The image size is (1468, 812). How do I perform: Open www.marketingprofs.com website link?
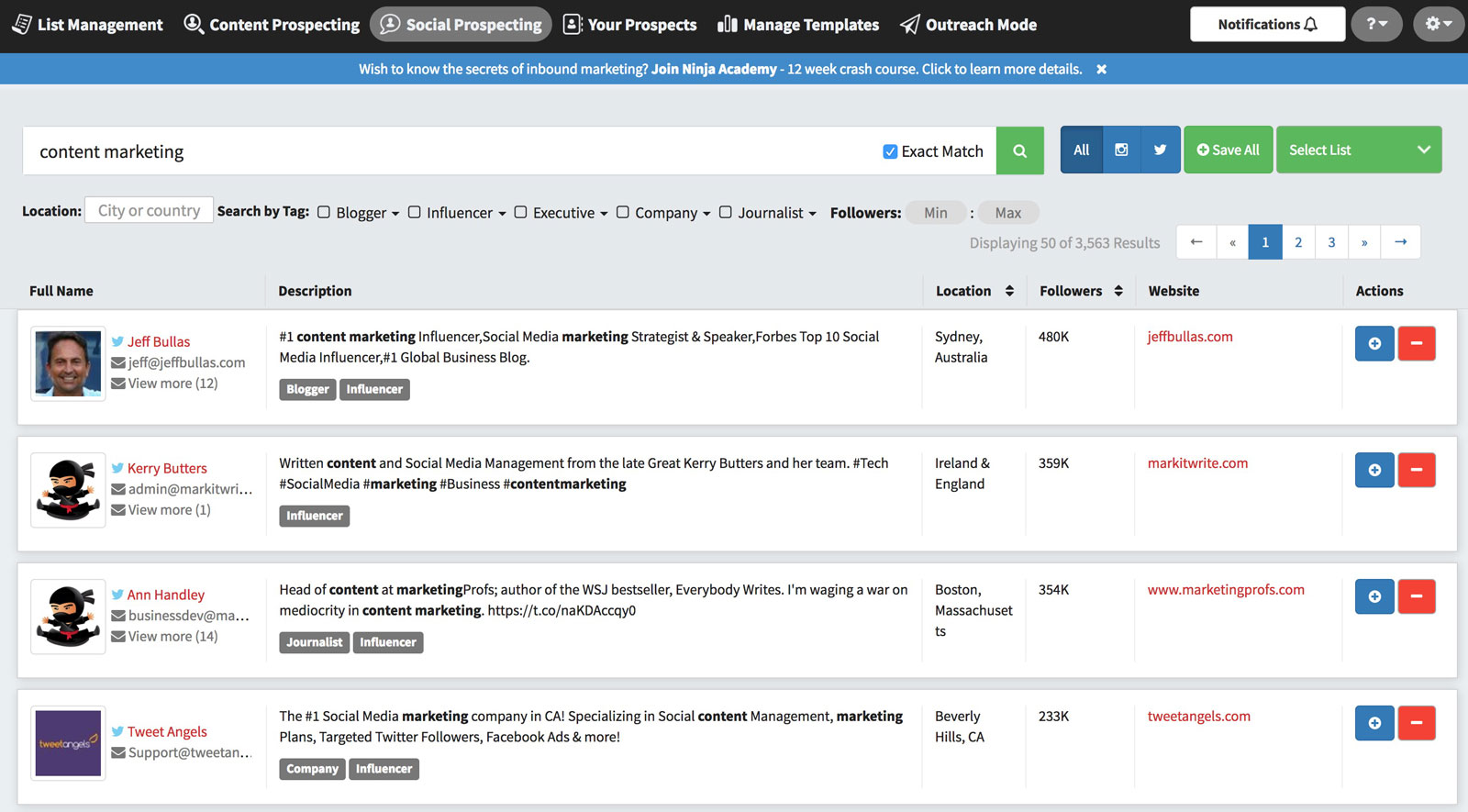coord(1226,590)
